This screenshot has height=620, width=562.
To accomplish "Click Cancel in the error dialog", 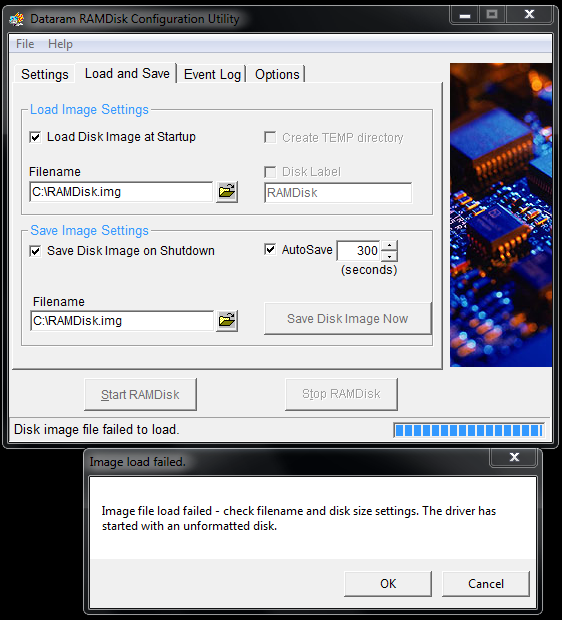I will [486, 584].
